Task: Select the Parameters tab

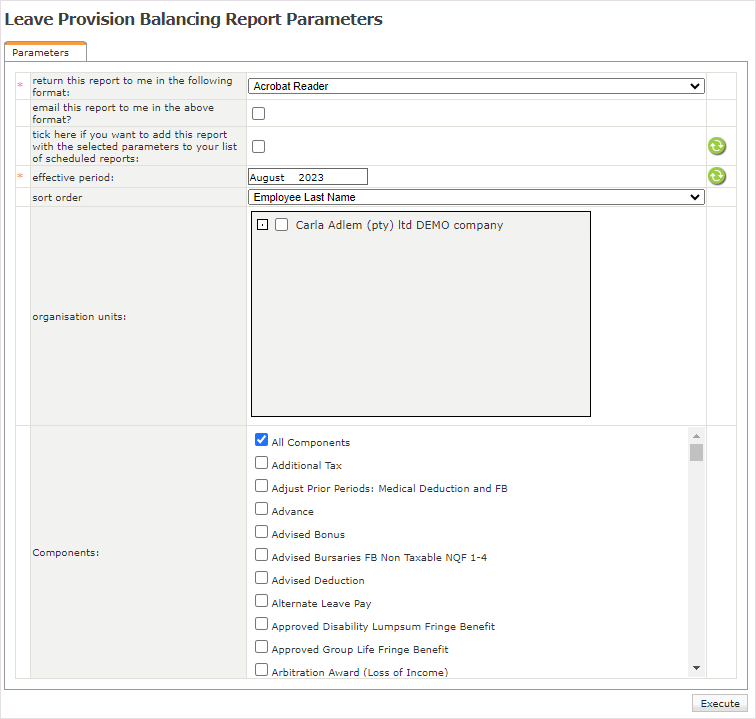Action: point(41,52)
